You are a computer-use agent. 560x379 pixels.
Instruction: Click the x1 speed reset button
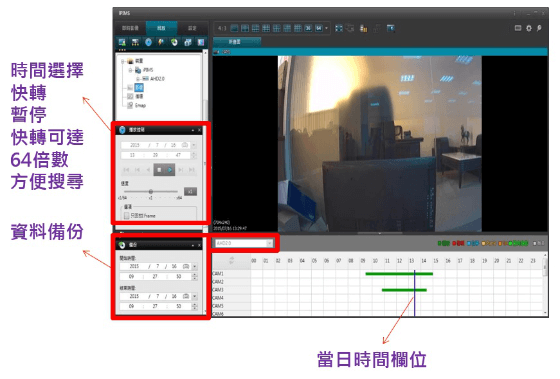click(190, 192)
